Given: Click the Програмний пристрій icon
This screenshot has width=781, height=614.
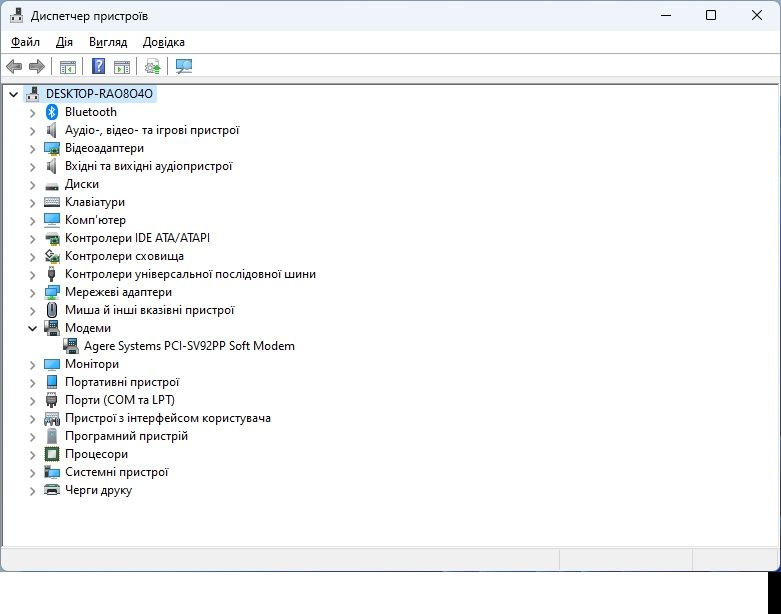Looking at the screenshot, I should click(x=52, y=436).
